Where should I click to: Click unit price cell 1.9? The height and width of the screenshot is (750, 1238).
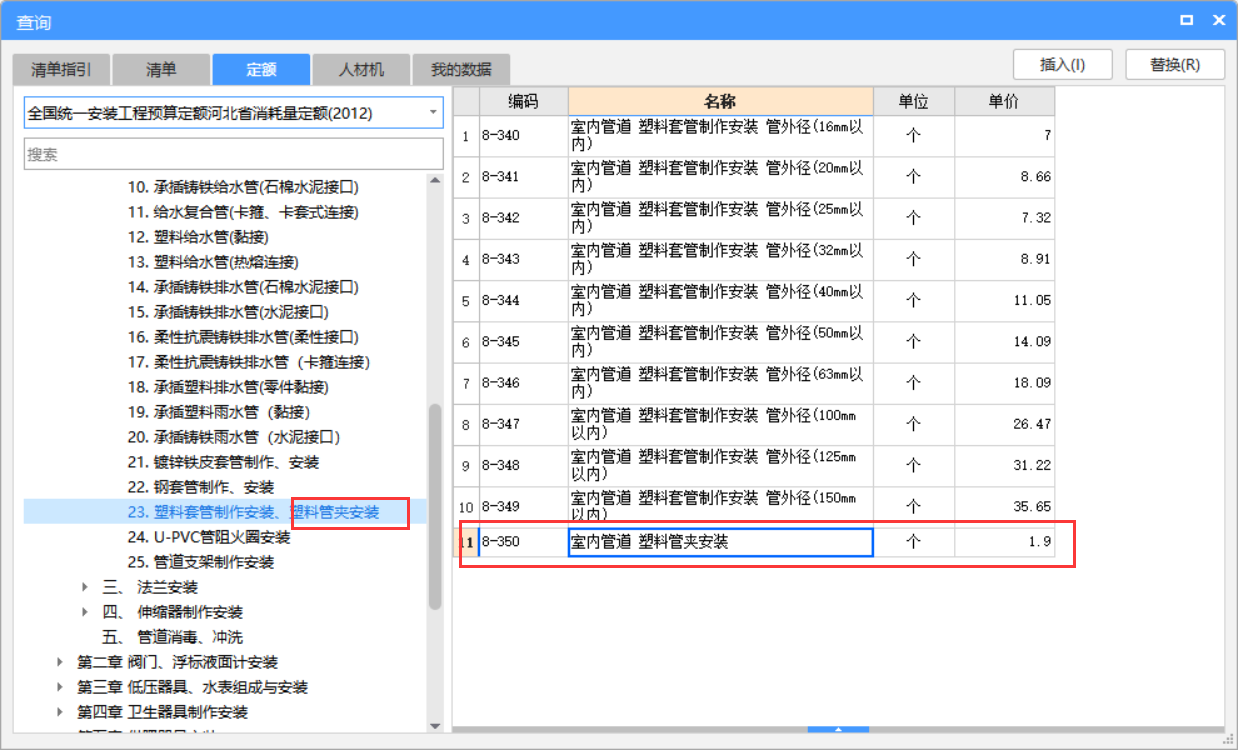click(x=1004, y=542)
